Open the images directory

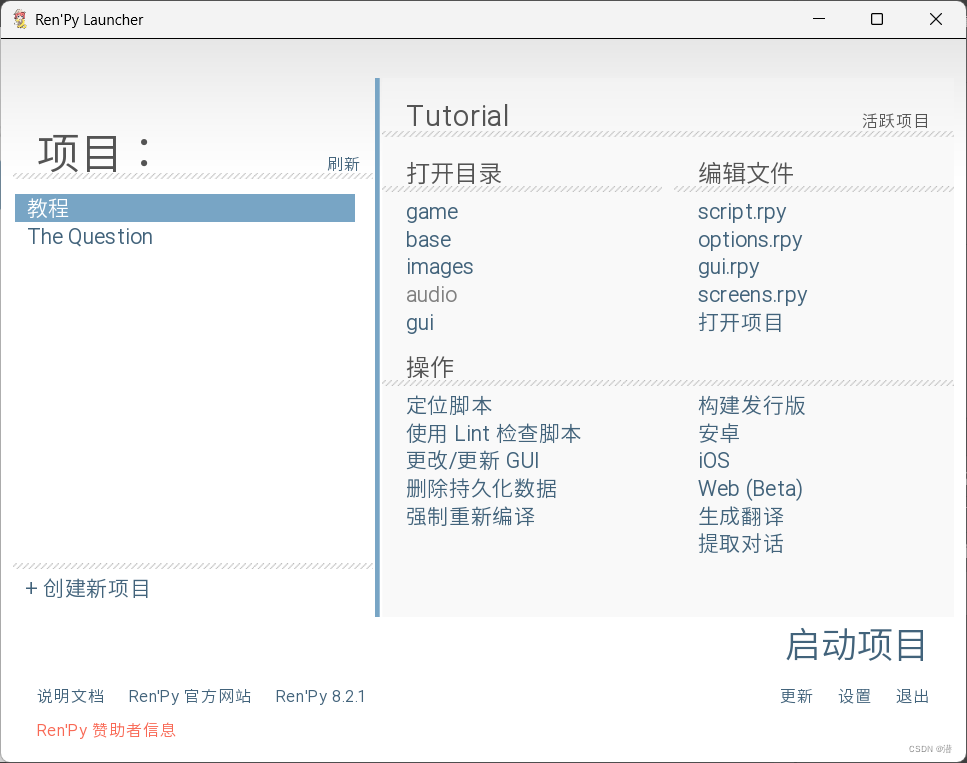439,267
